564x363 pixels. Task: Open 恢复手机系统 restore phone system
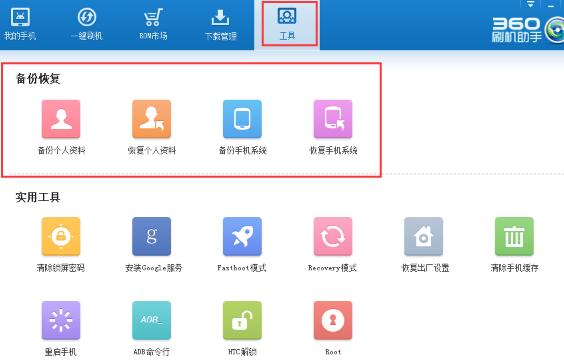coord(333,119)
